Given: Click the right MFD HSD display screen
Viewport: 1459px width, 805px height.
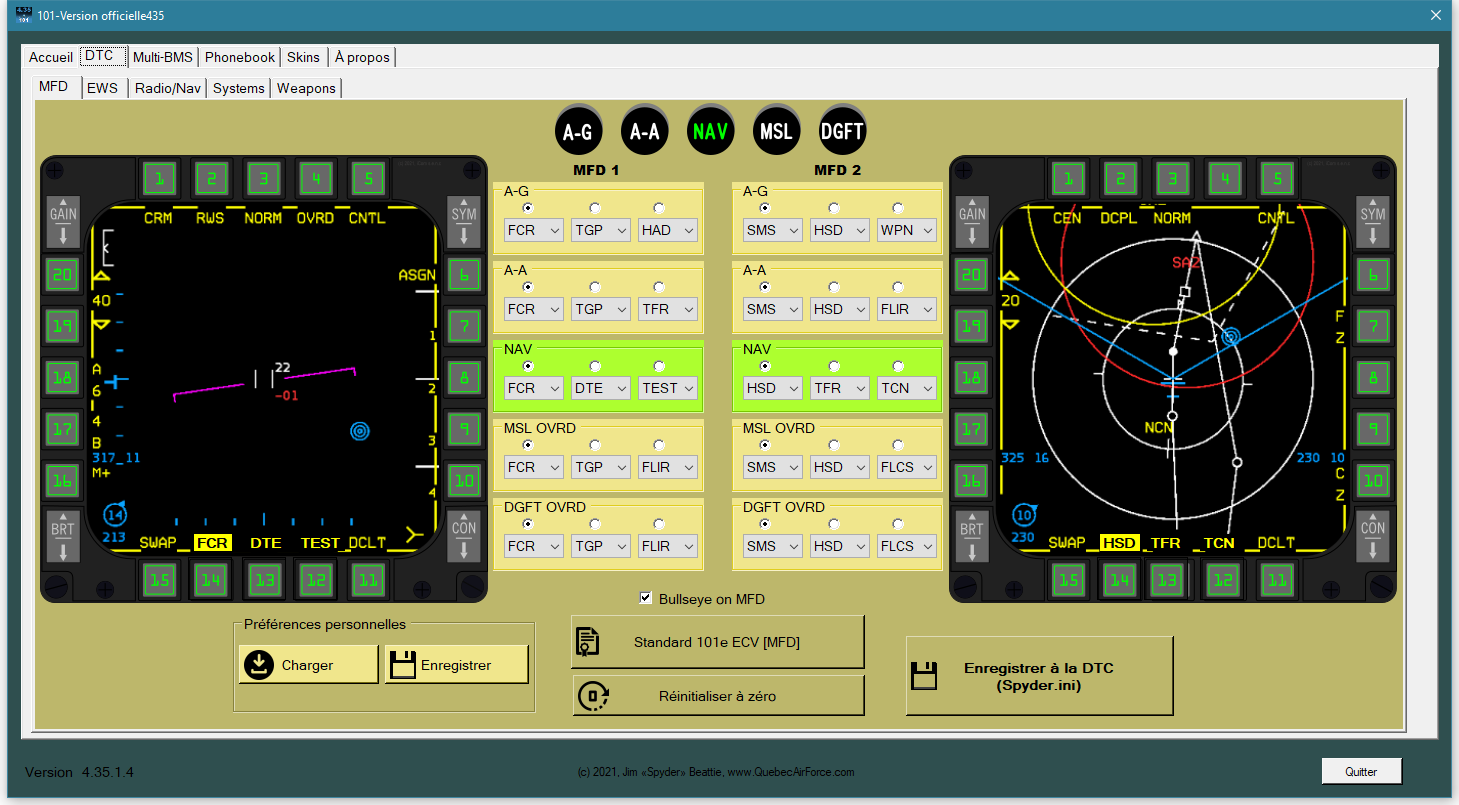Looking at the screenshot, I should coord(1173,379).
